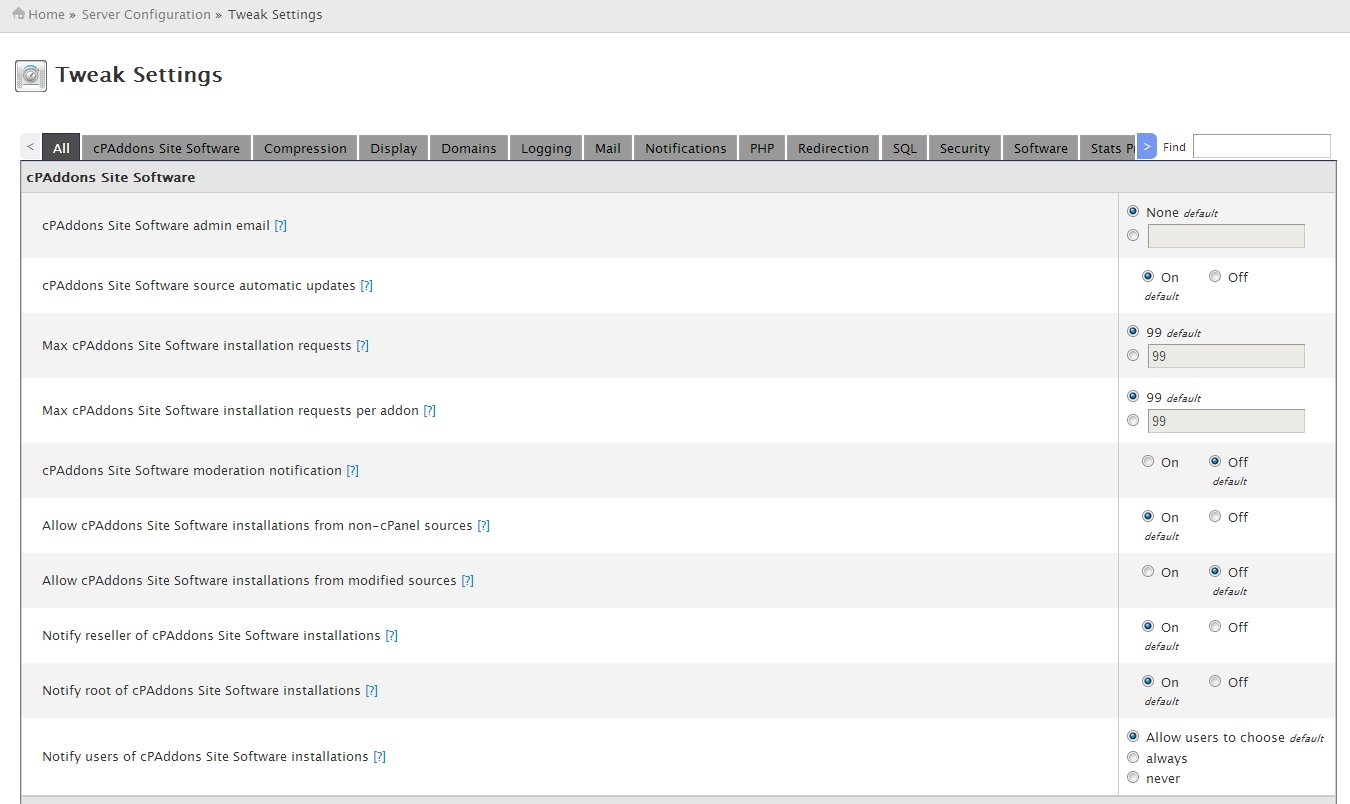The image size is (1350, 804).
Task: Click the custom admin email text field
Action: point(1226,236)
